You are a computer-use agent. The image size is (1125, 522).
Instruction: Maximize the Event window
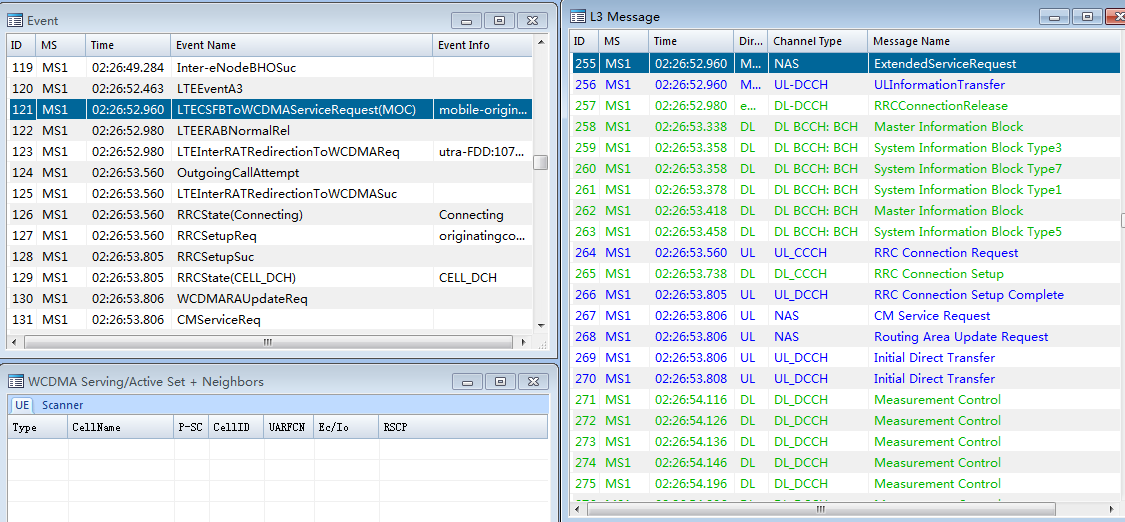tap(499, 21)
